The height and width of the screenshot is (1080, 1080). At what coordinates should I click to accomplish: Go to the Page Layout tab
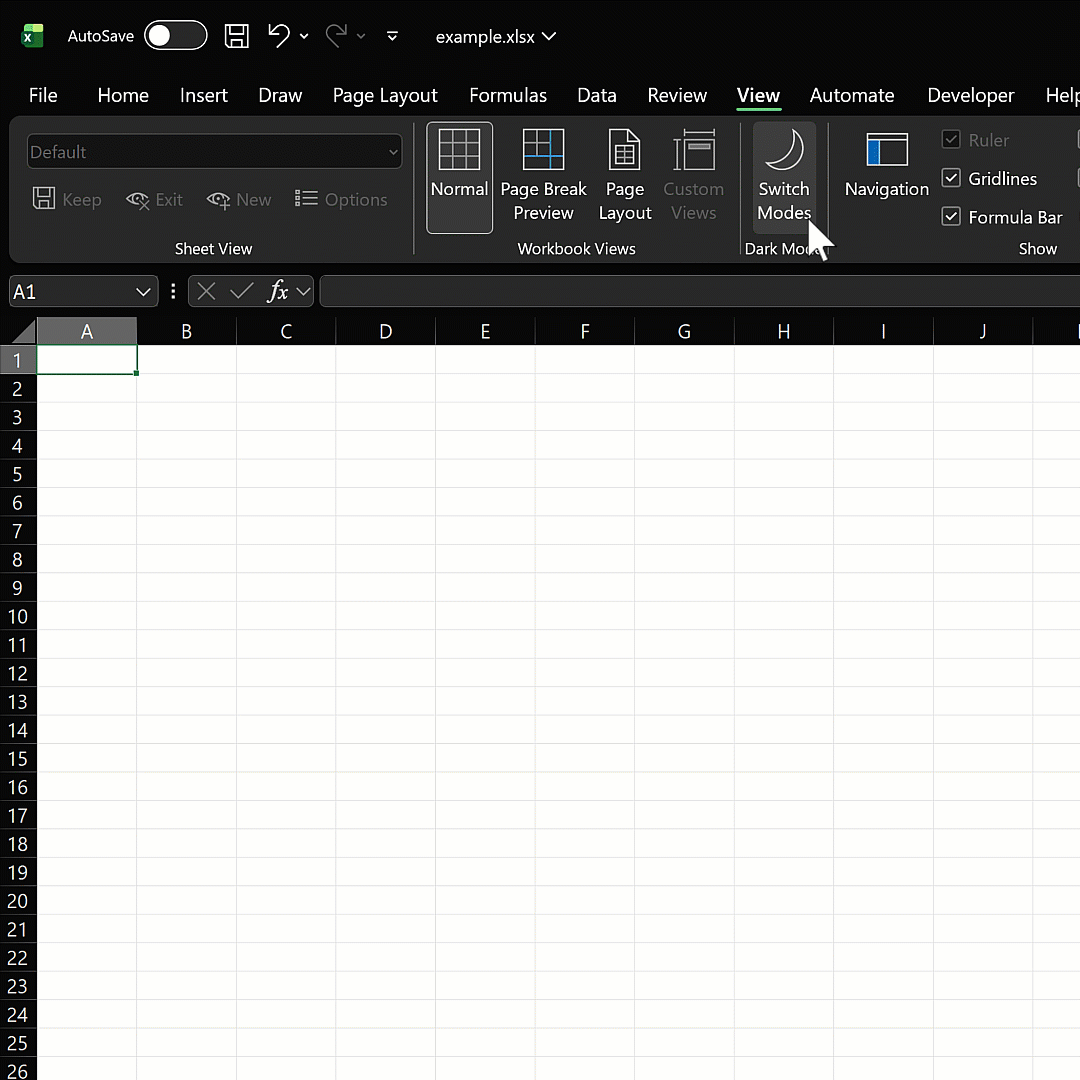(x=385, y=95)
